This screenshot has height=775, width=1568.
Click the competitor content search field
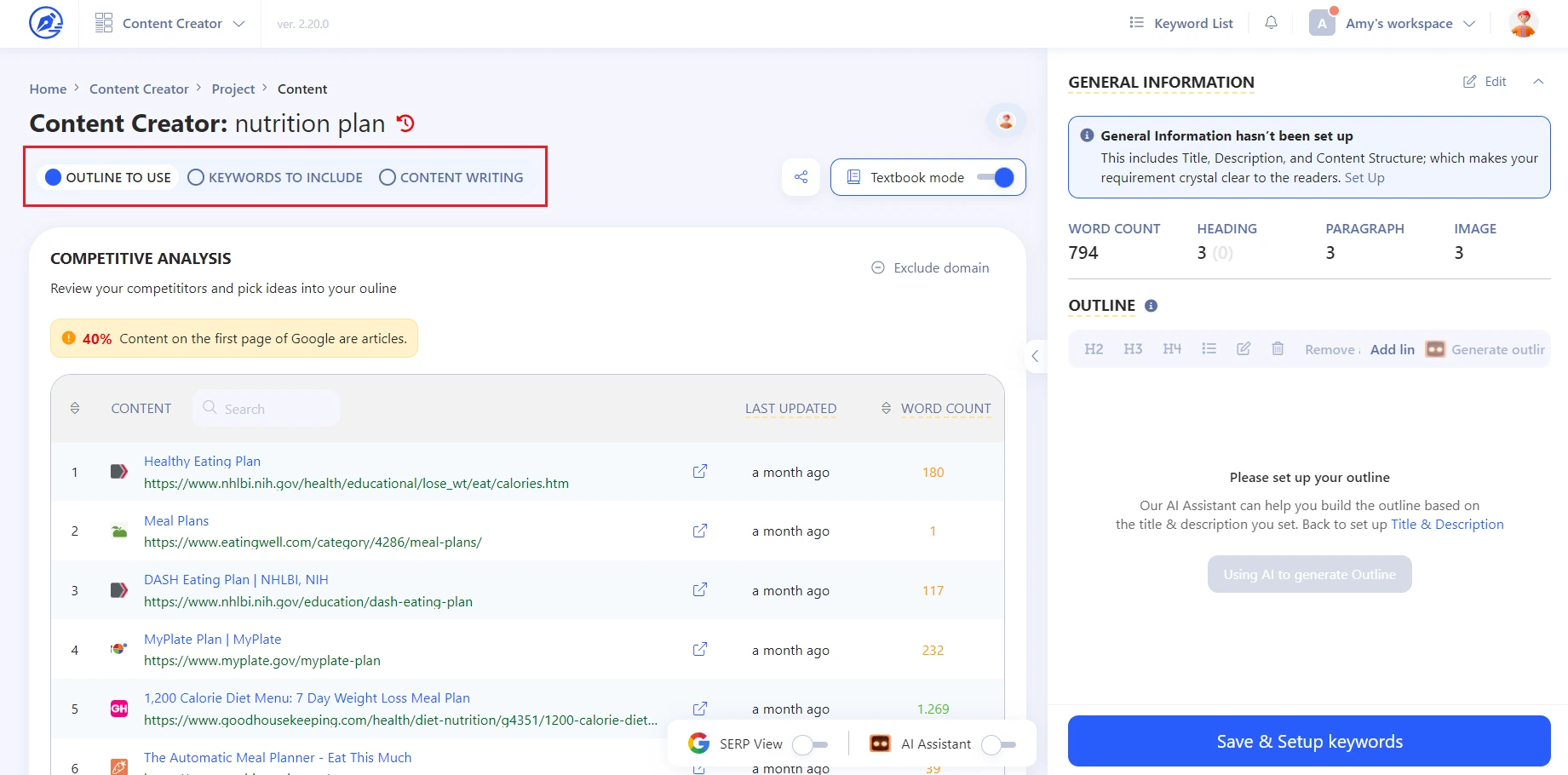click(x=266, y=409)
